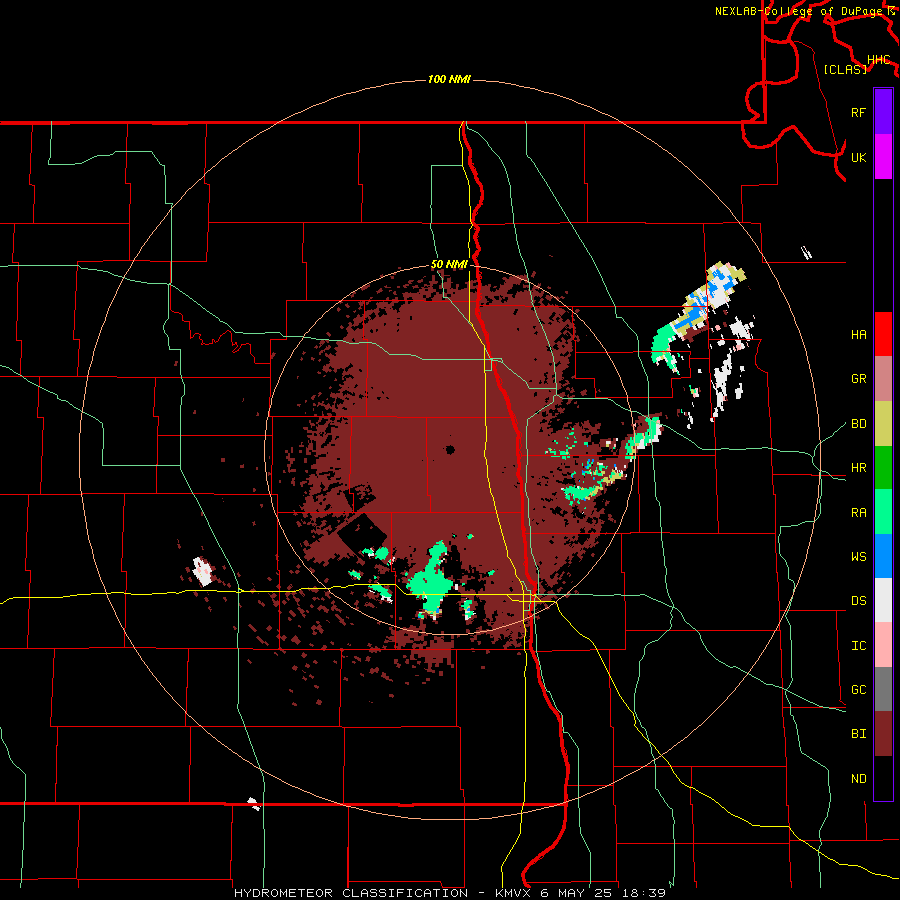
Task: Click the IC legend label
Action: 858,646
